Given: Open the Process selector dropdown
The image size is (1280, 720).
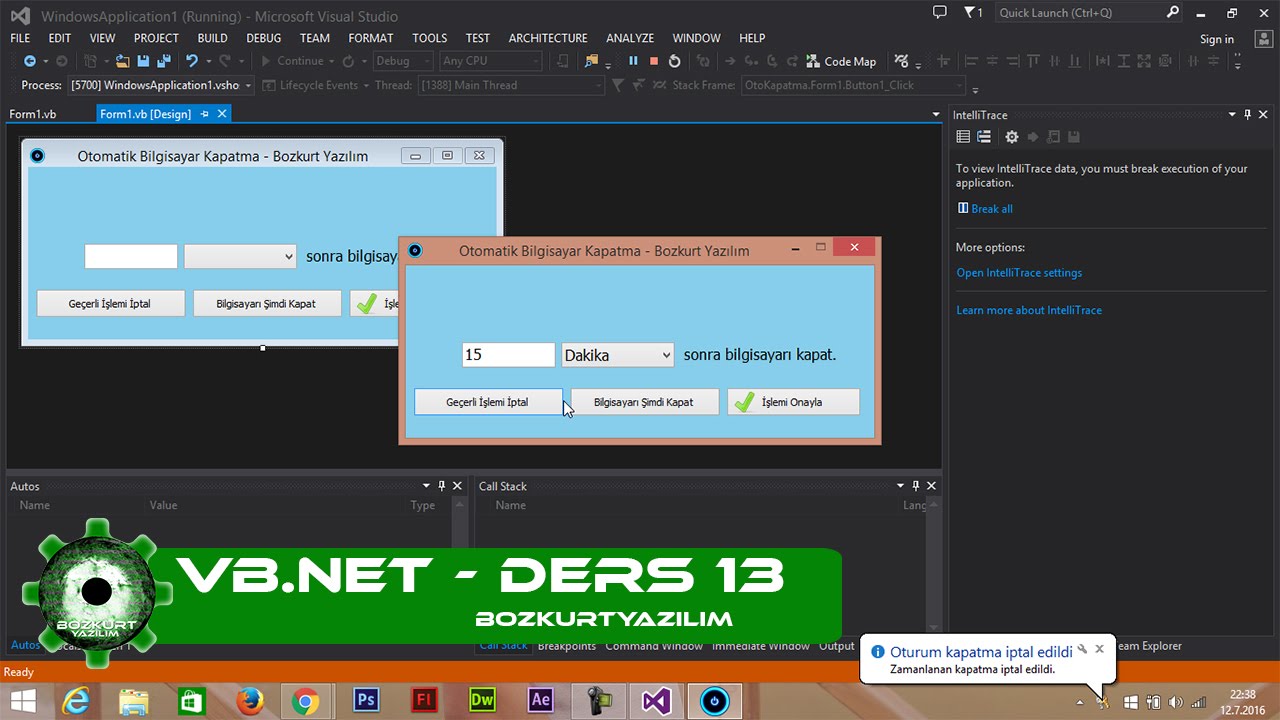Looking at the screenshot, I should pos(162,86).
